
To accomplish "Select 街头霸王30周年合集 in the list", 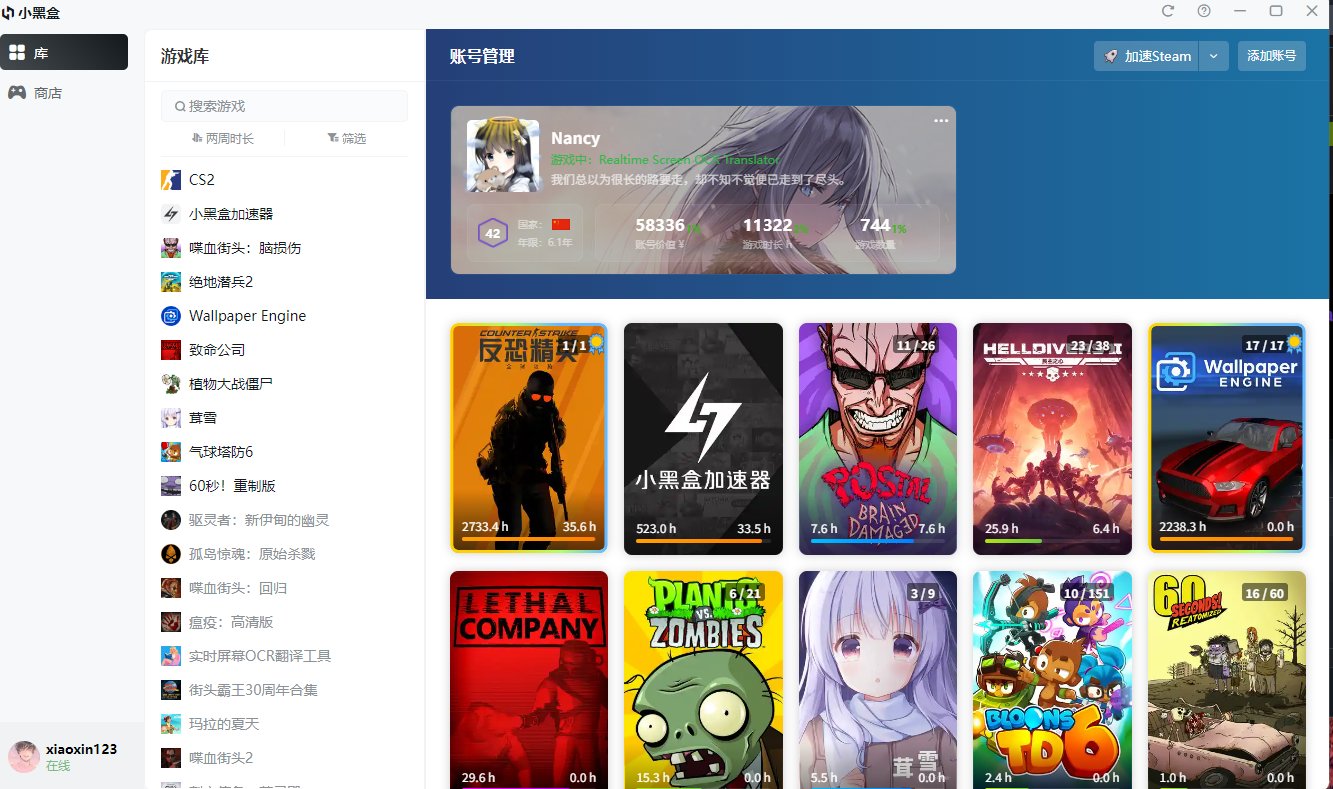I will pyautogui.click(x=284, y=690).
